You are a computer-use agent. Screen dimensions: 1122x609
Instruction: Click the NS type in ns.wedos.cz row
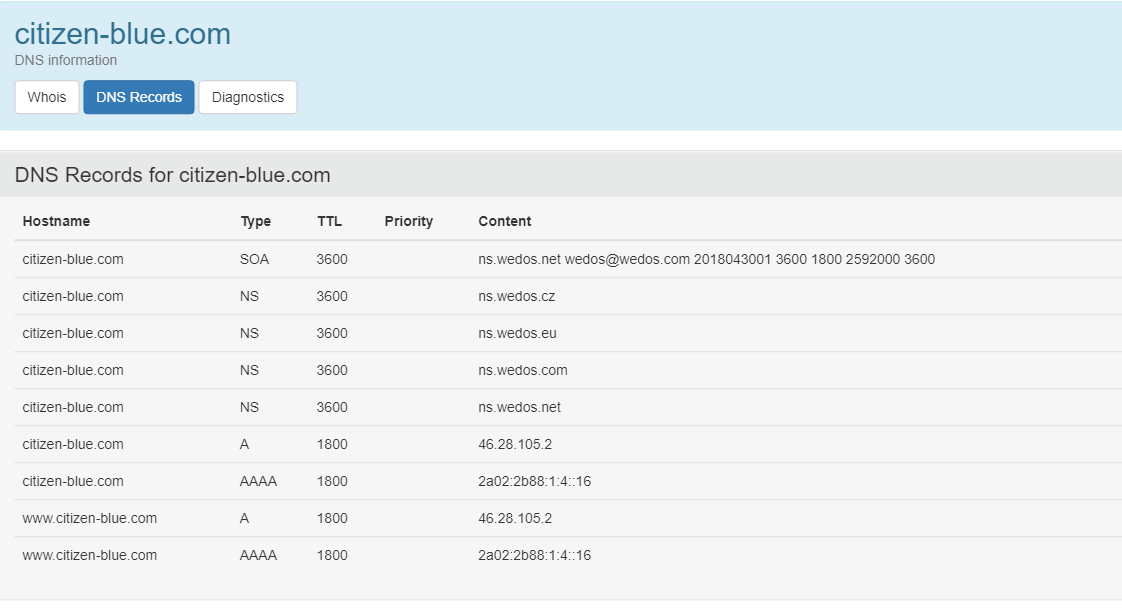pos(249,296)
